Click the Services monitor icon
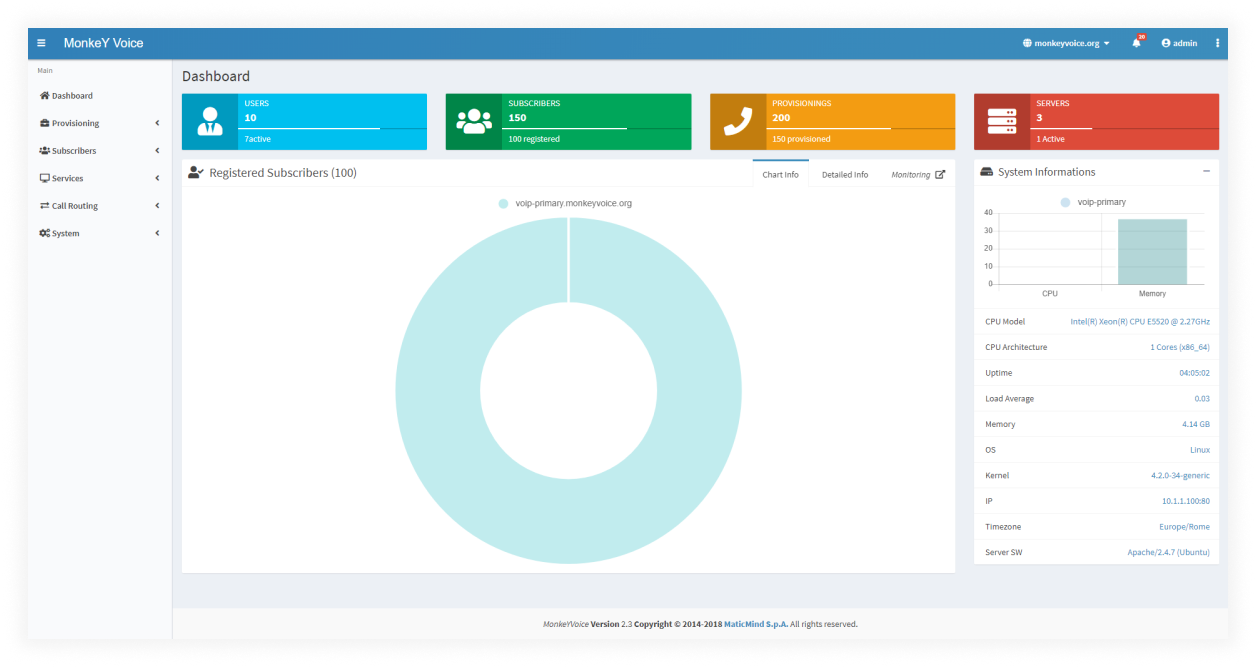Screen dimensions: 1256x667 click(x=44, y=178)
